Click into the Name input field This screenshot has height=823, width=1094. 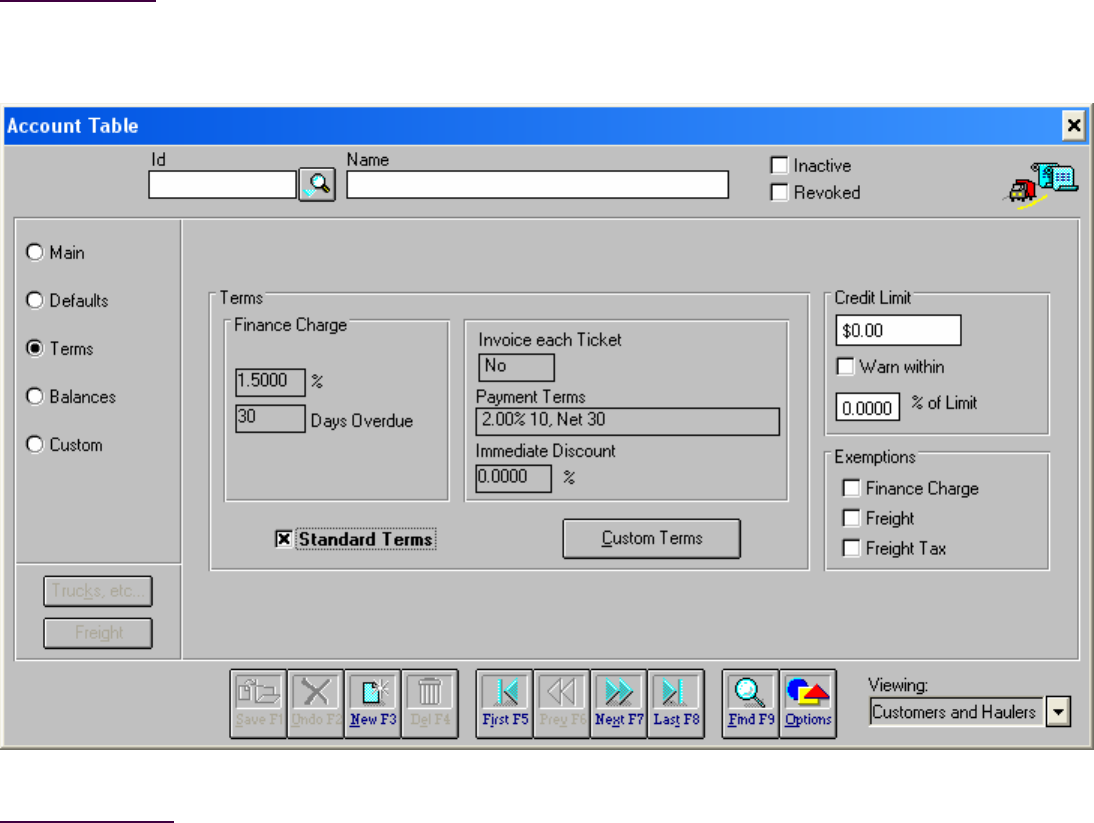(x=538, y=185)
